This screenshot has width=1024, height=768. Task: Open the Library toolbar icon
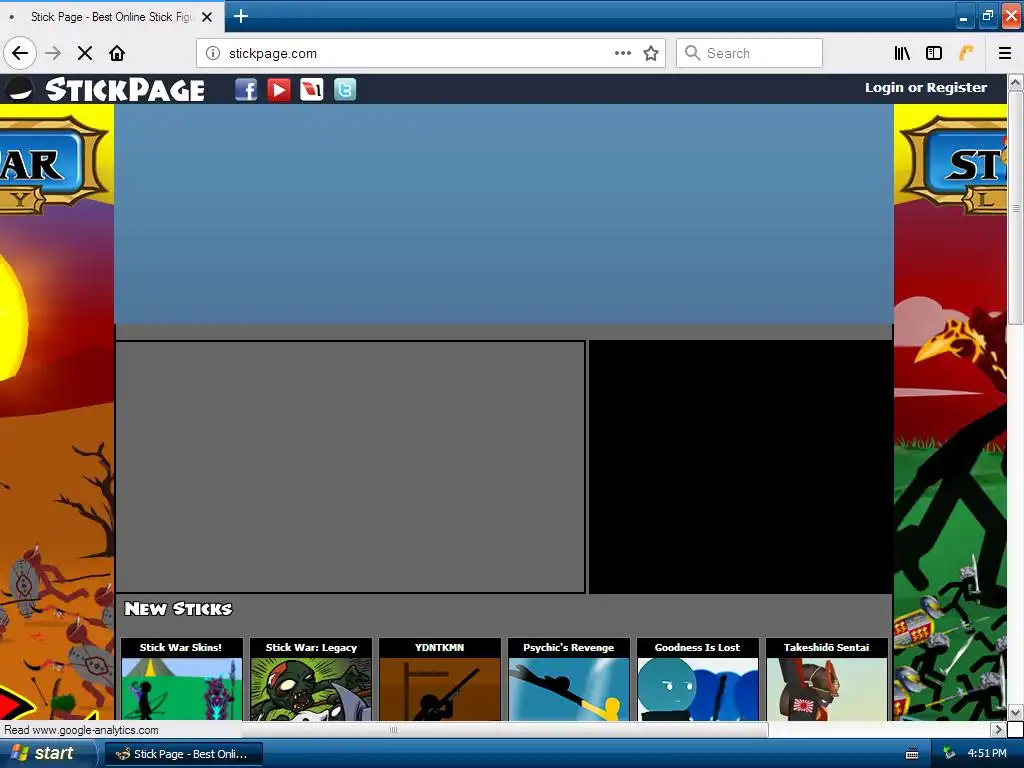click(902, 53)
